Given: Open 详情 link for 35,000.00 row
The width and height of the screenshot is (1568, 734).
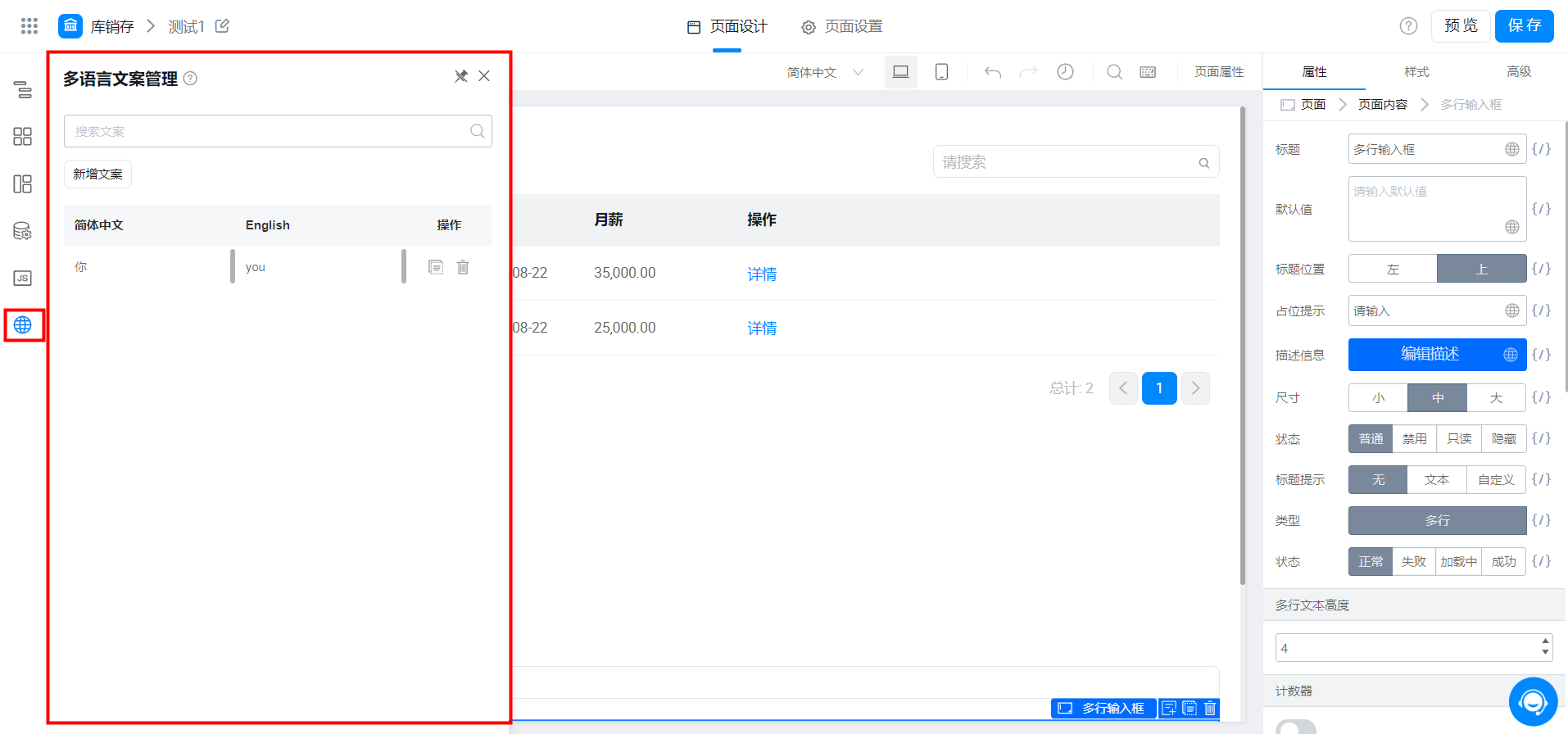Looking at the screenshot, I should click(762, 274).
